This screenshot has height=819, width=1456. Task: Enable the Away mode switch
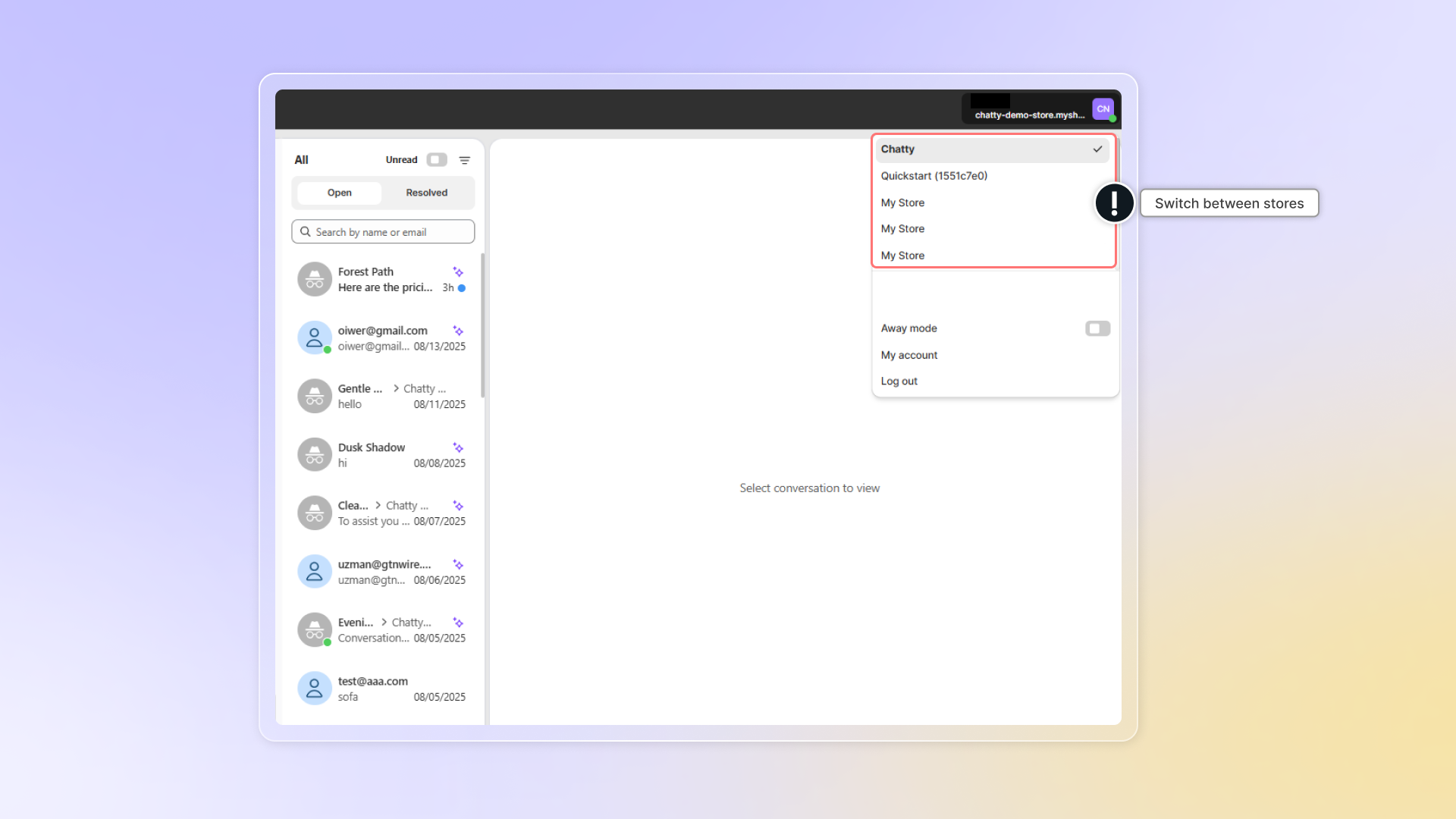click(x=1097, y=328)
